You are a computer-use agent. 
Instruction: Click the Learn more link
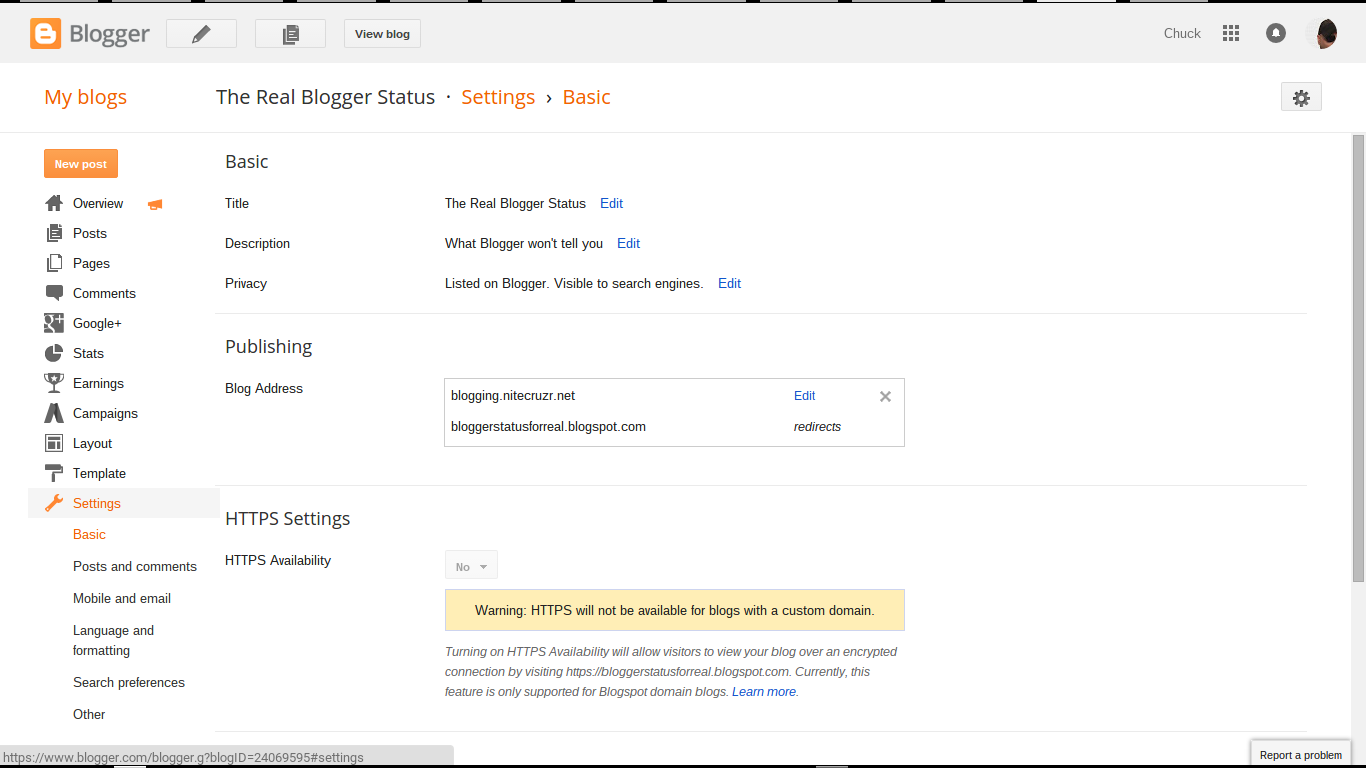coord(764,692)
